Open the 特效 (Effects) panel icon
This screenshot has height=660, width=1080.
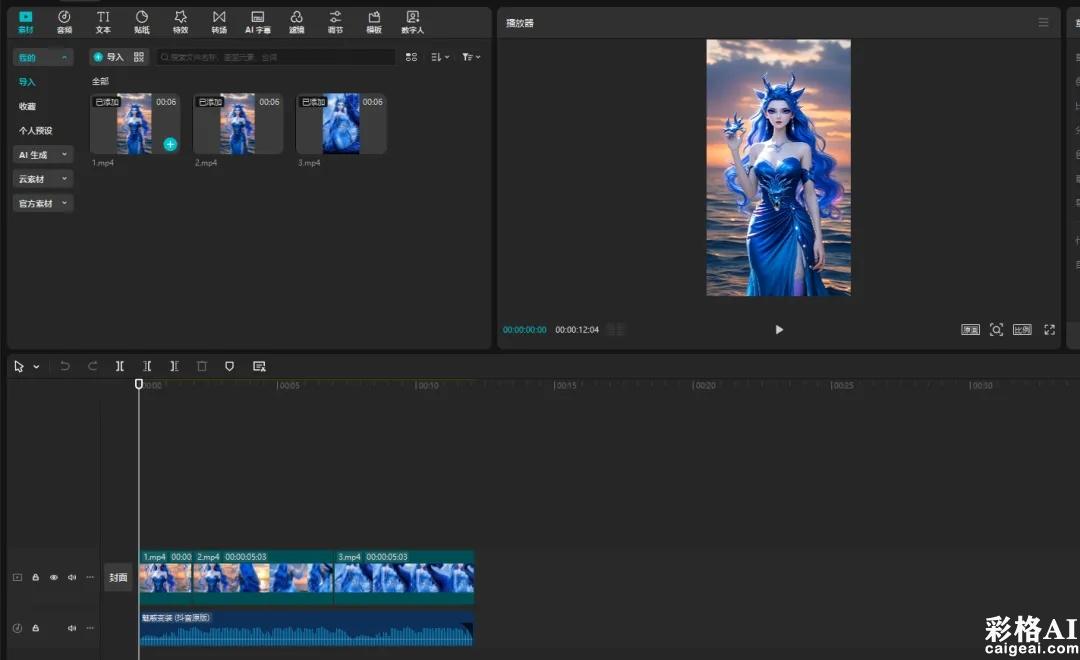pos(180,18)
